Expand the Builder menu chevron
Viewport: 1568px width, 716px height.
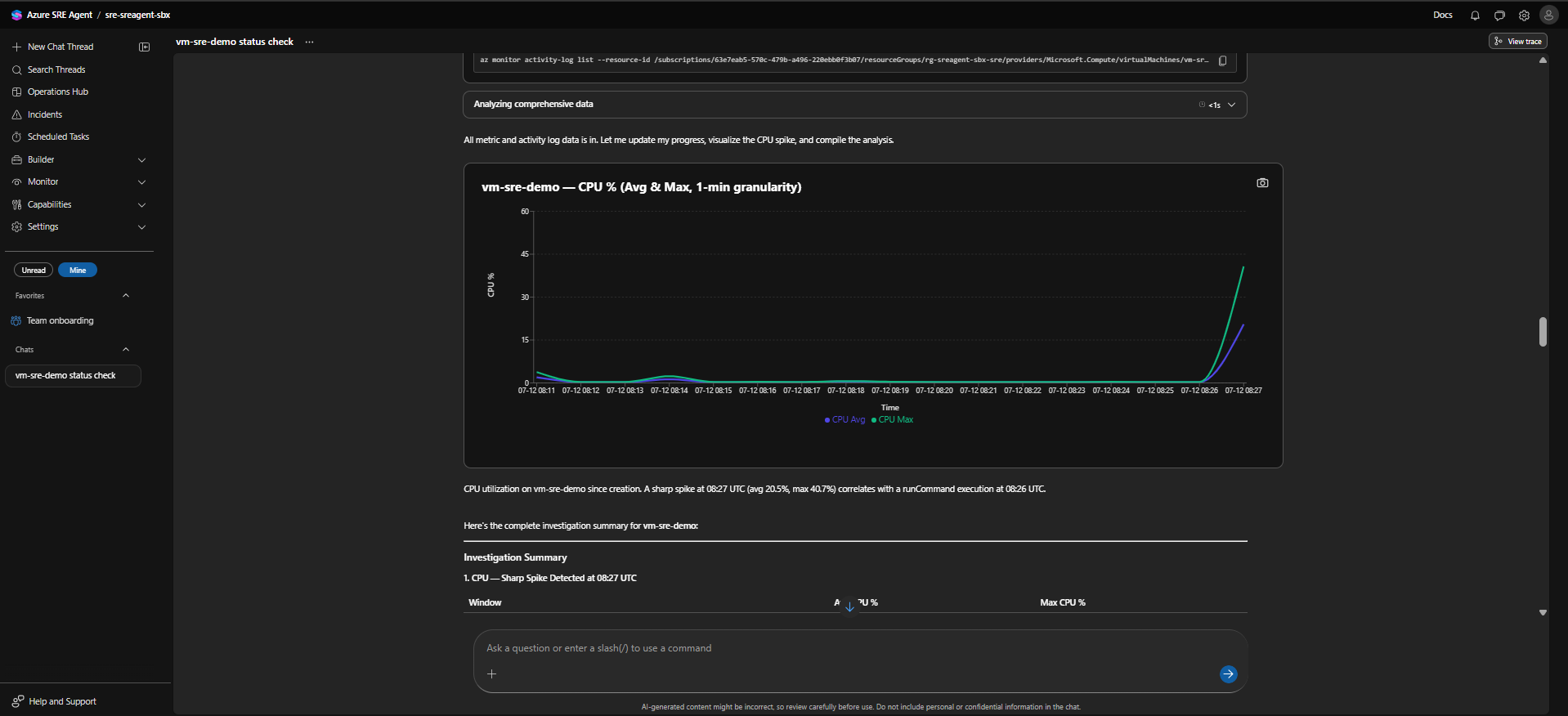coord(141,159)
